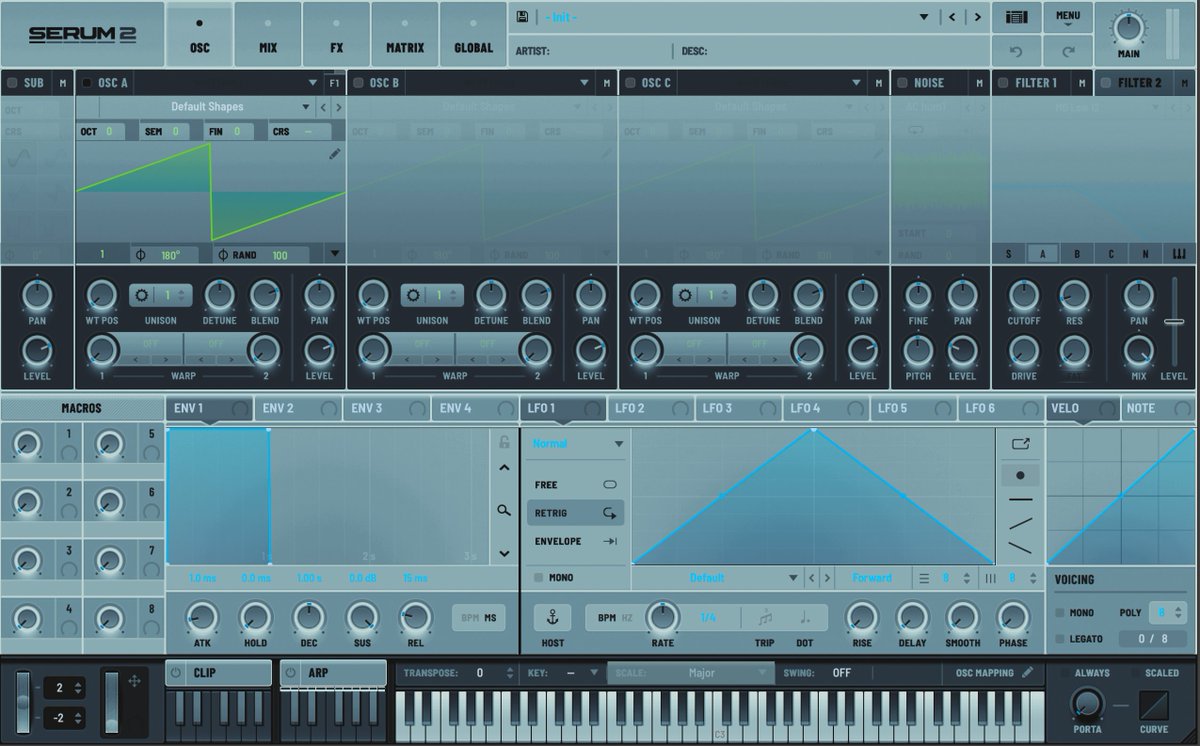
Task: Open the MENU button
Action: pyautogui.click(x=1068, y=17)
